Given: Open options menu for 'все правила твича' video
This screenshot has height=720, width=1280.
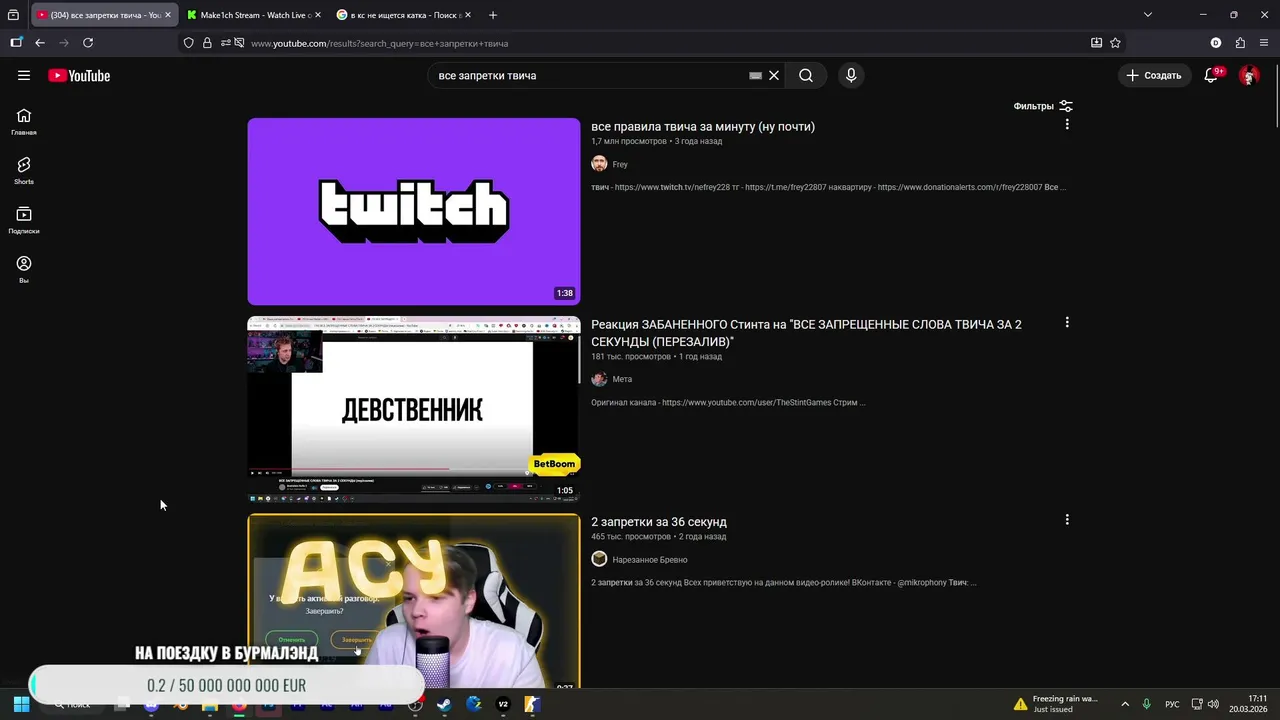Looking at the screenshot, I should click(1067, 125).
